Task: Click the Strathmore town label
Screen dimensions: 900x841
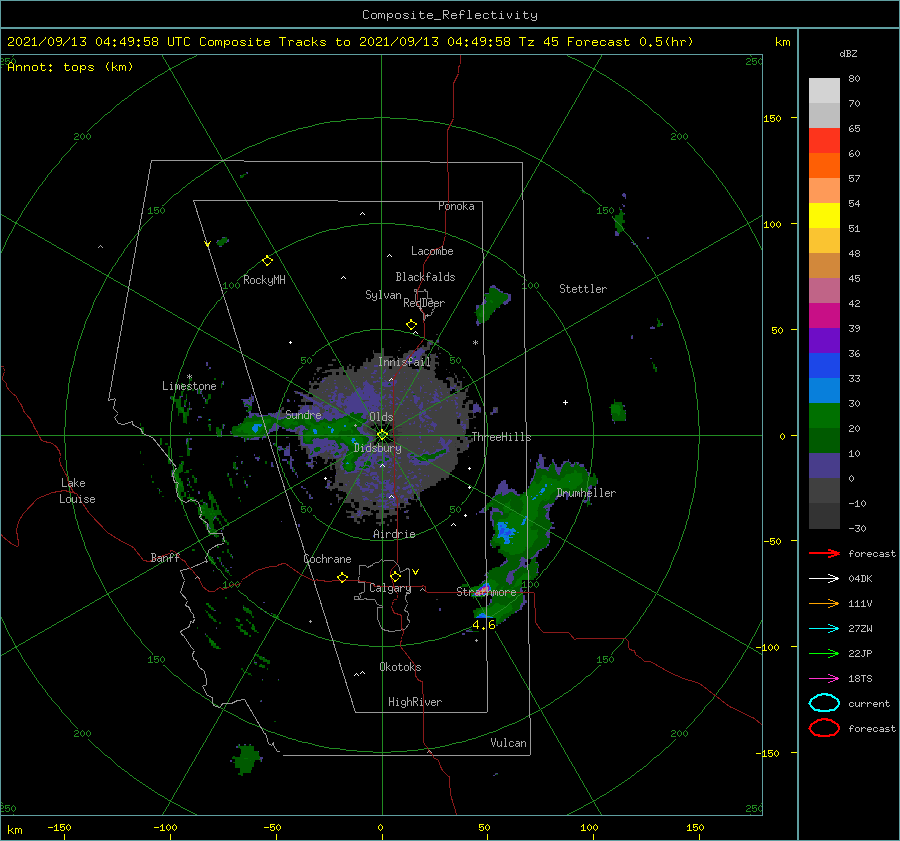Action: (x=486, y=592)
